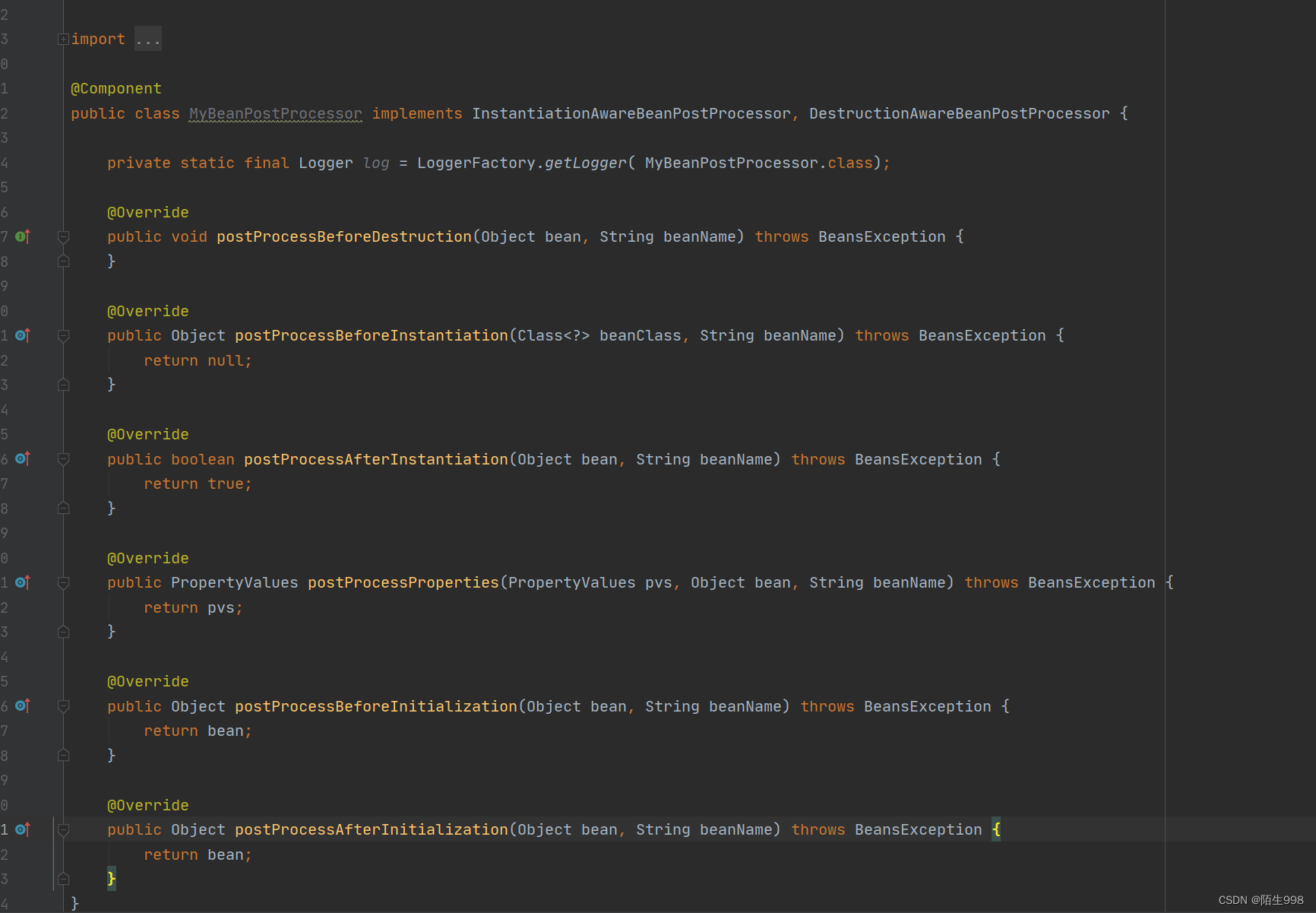
Task: Click DestructionAwareBeanPostProcessor interface name
Action: (x=959, y=114)
